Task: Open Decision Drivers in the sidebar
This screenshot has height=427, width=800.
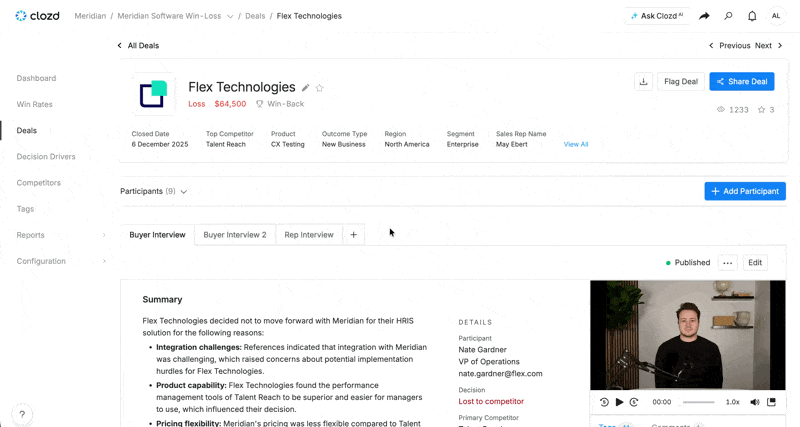Action: coord(46,157)
